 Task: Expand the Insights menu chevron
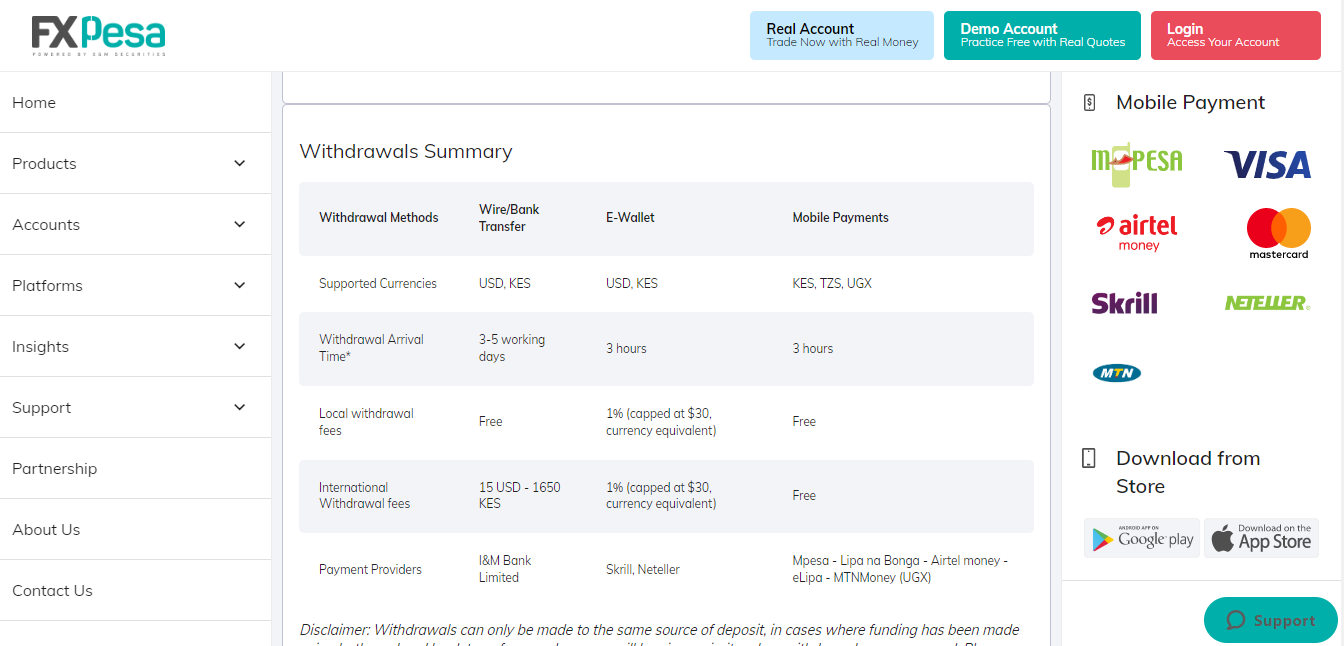(240, 346)
